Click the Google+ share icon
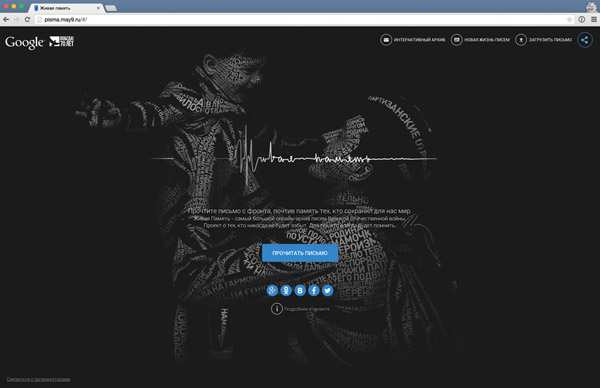600x388 pixels. pos(272,290)
